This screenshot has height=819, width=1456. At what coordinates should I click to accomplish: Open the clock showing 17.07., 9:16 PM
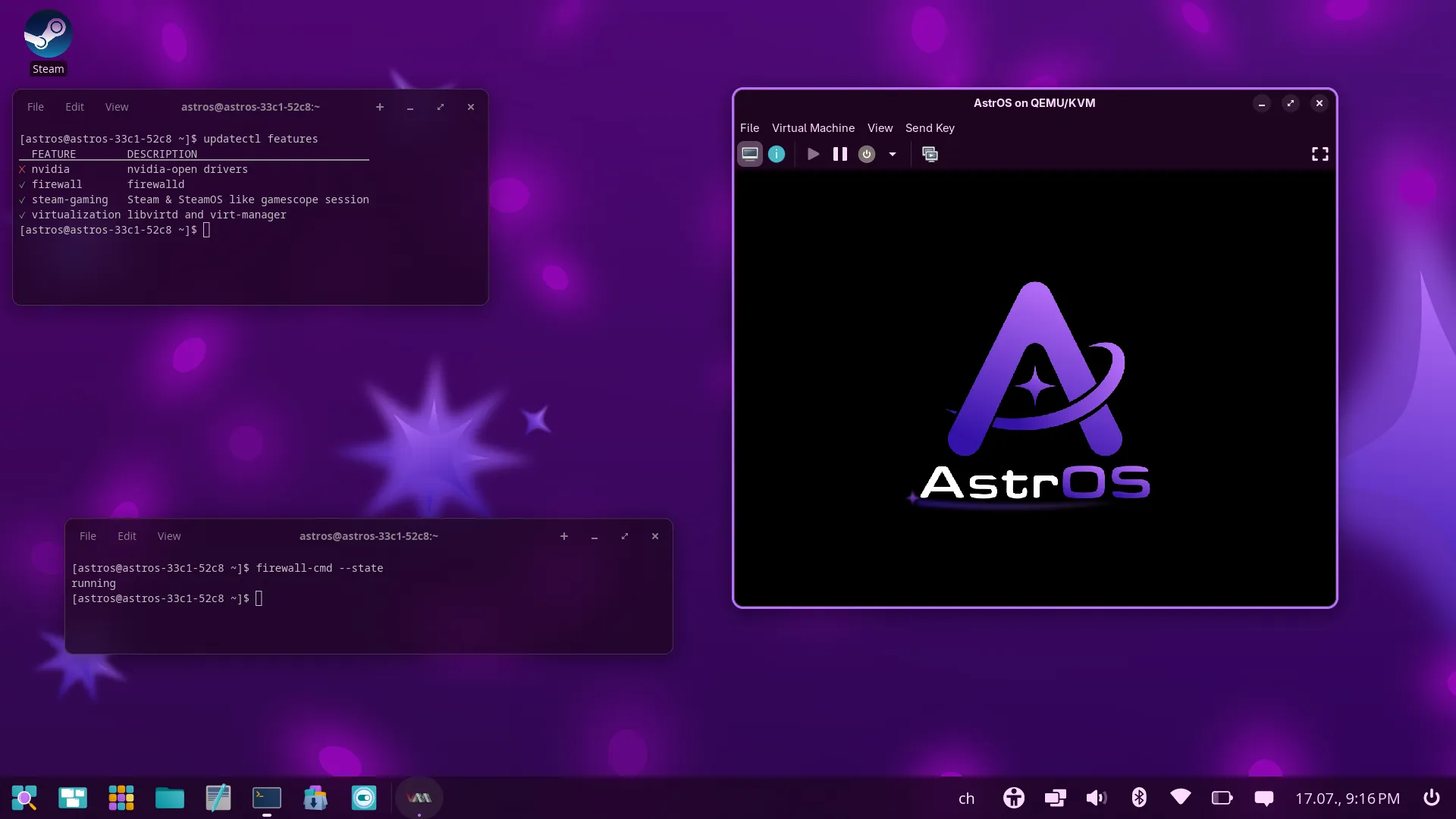[1348, 799]
